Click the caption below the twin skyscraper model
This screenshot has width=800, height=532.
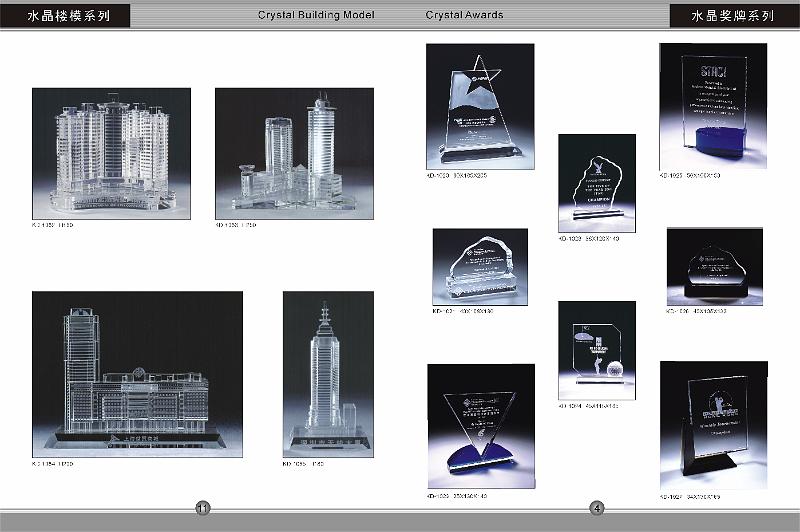point(237,226)
